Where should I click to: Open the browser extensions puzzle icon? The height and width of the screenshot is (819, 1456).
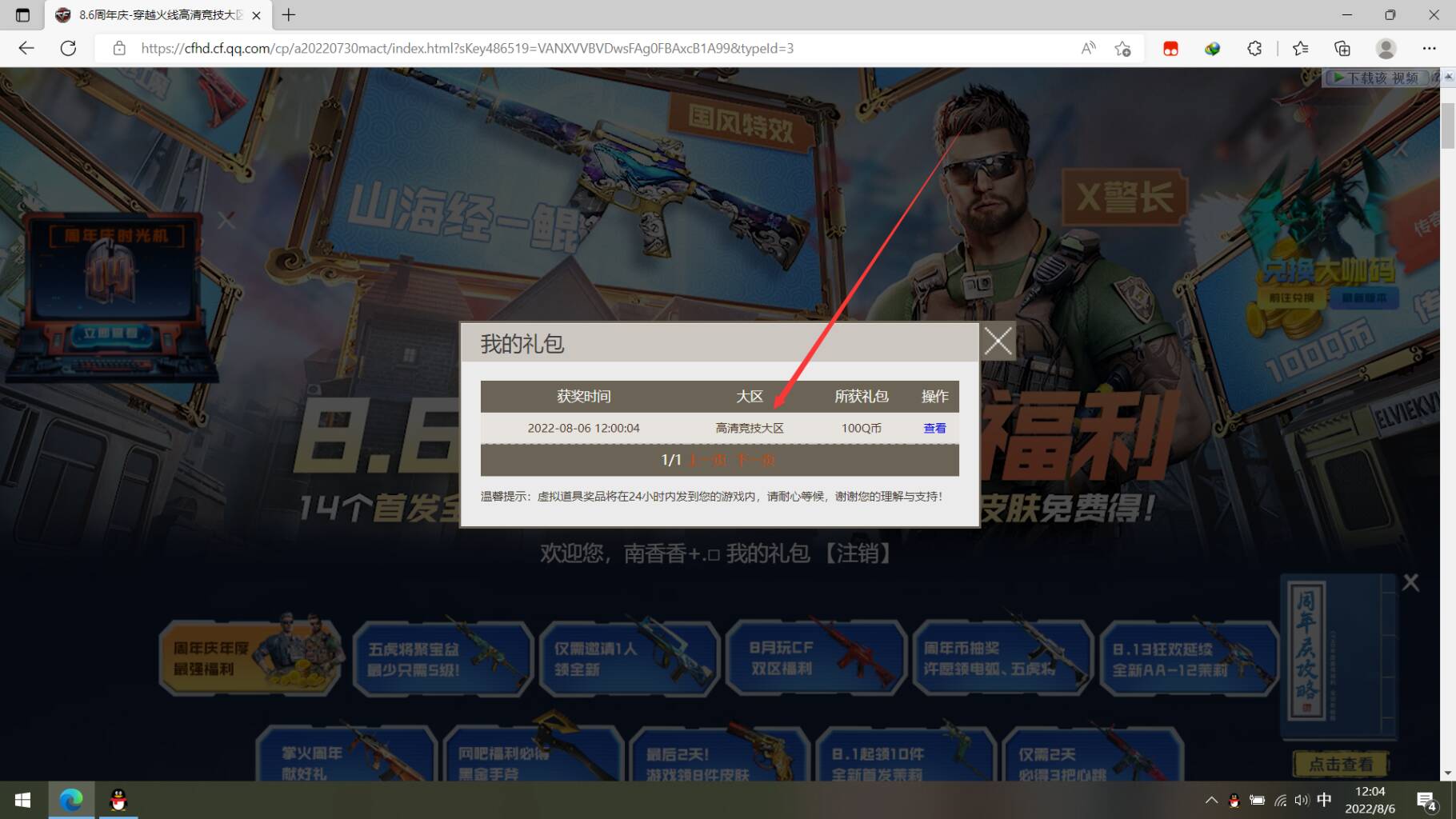[x=1254, y=48]
